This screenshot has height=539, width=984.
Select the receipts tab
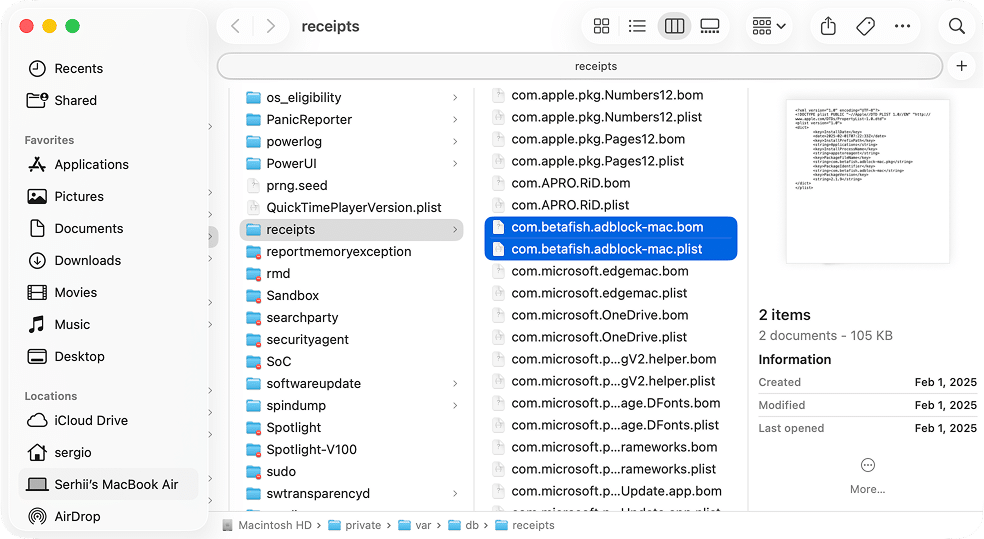pyautogui.click(x=580, y=66)
